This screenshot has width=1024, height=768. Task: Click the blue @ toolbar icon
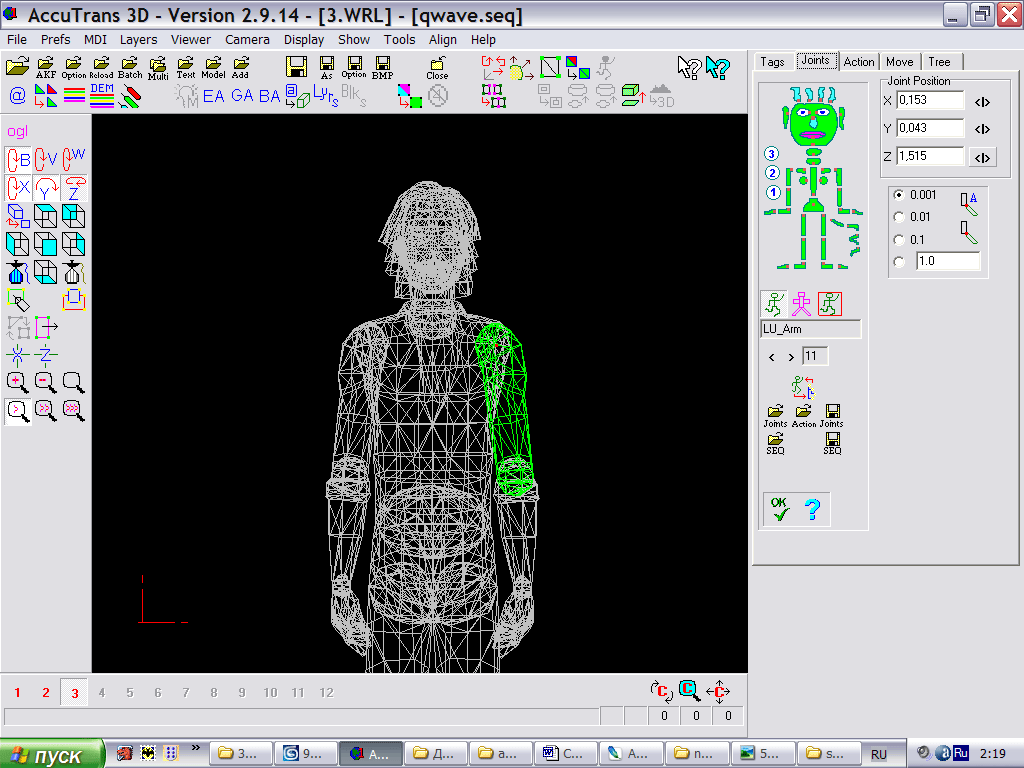coord(18,96)
